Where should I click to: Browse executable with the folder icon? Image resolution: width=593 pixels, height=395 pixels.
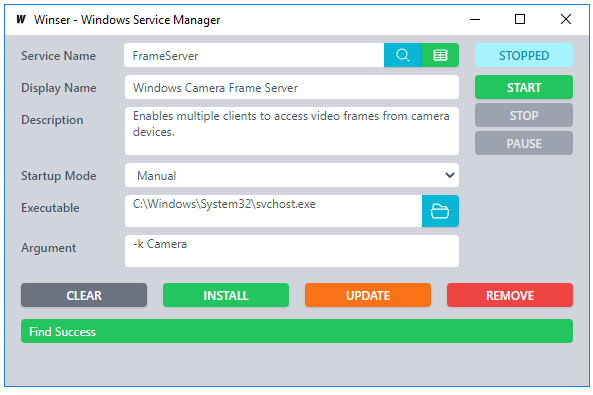440,211
